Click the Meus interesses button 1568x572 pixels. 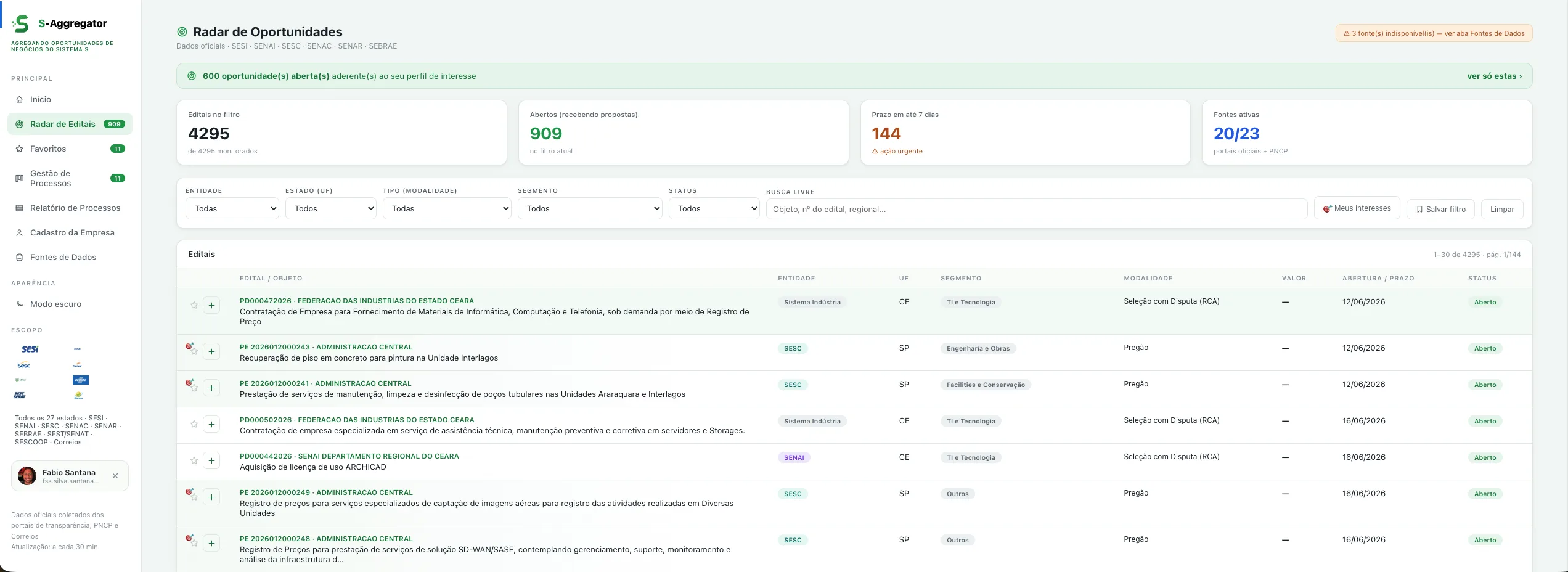[1357, 208]
